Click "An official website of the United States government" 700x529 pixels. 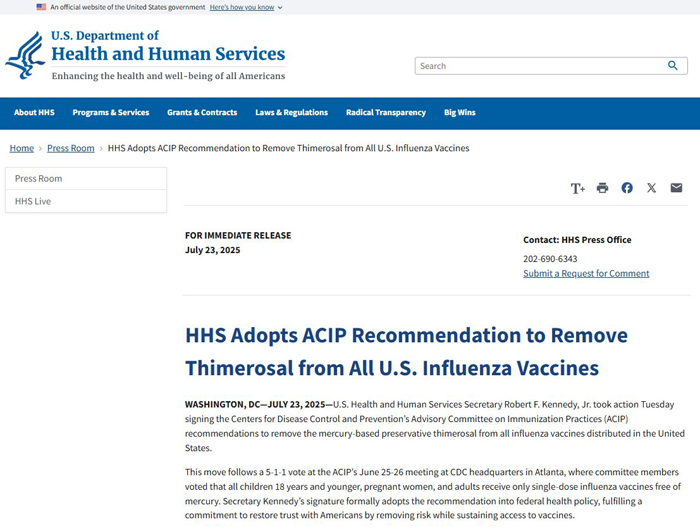[x=128, y=7]
